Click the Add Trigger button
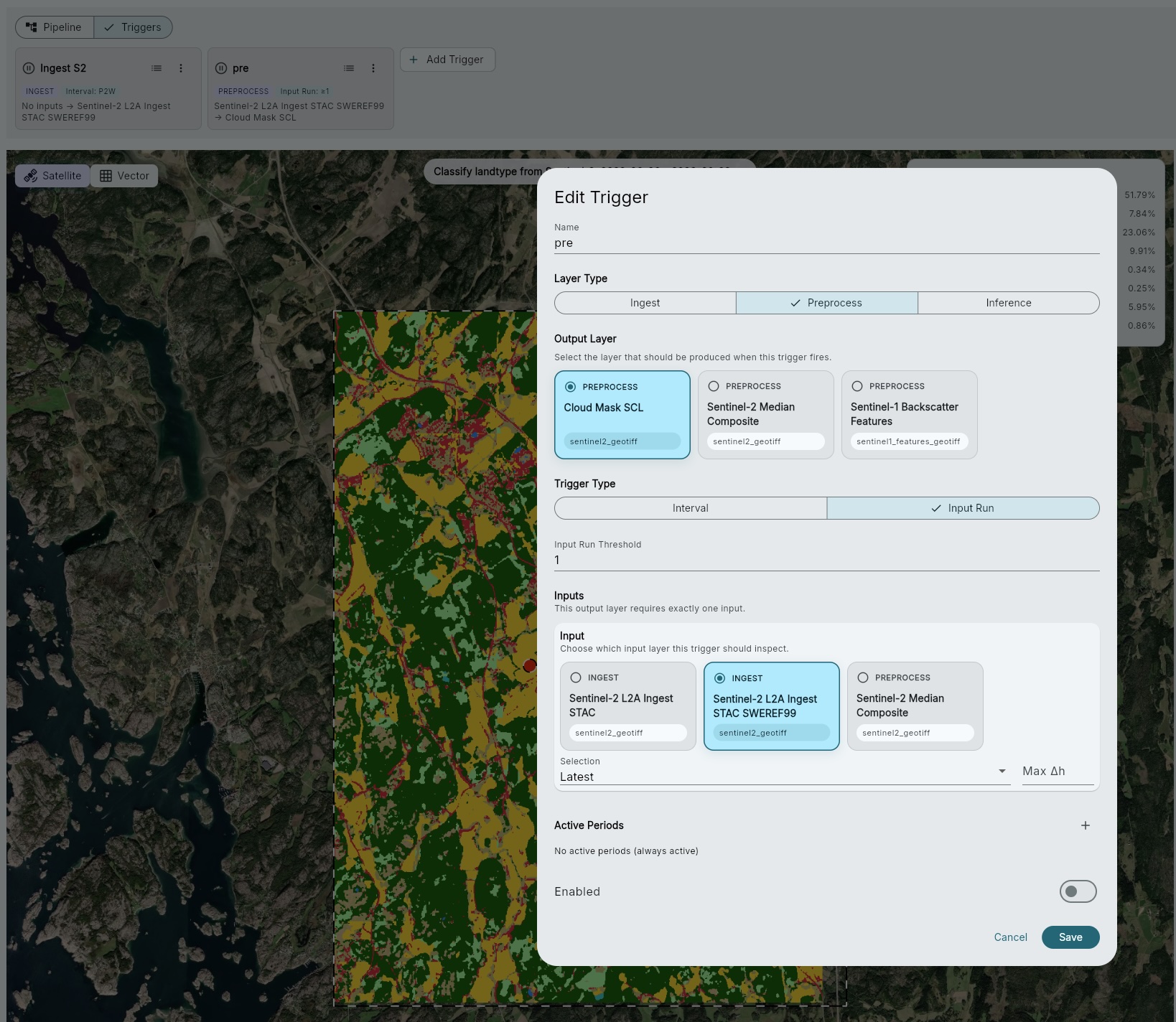This screenshot has height=1022, width=1176. click(x=447, y=60)
